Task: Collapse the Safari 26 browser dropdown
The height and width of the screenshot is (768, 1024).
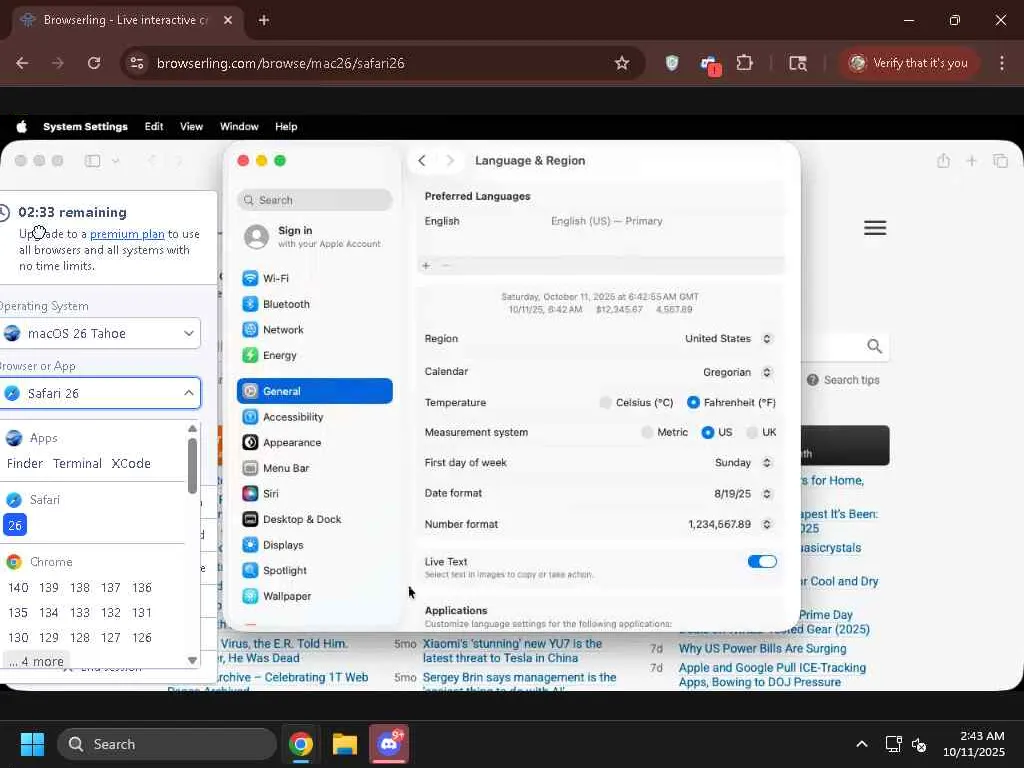Action: 99,393
